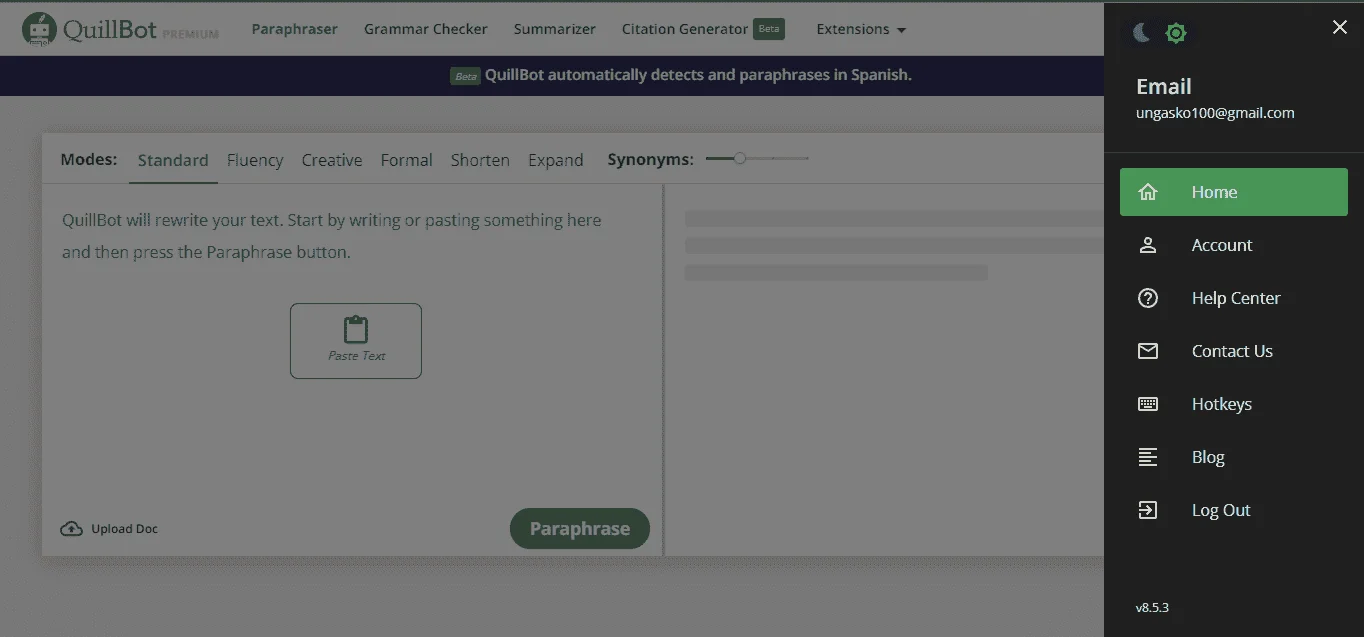
Task: View Hotkeys from the side menu
Action: [x=1234, y=404]
